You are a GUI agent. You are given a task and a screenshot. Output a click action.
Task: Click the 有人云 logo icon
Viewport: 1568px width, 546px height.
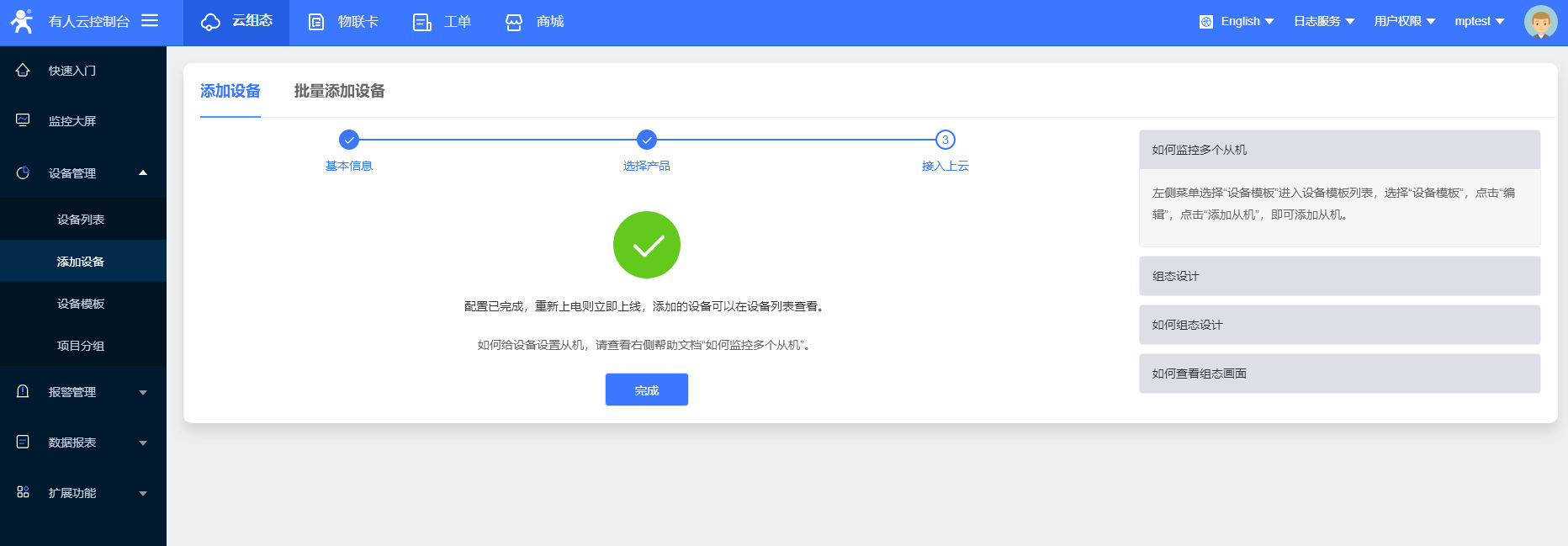coord(22,21)
